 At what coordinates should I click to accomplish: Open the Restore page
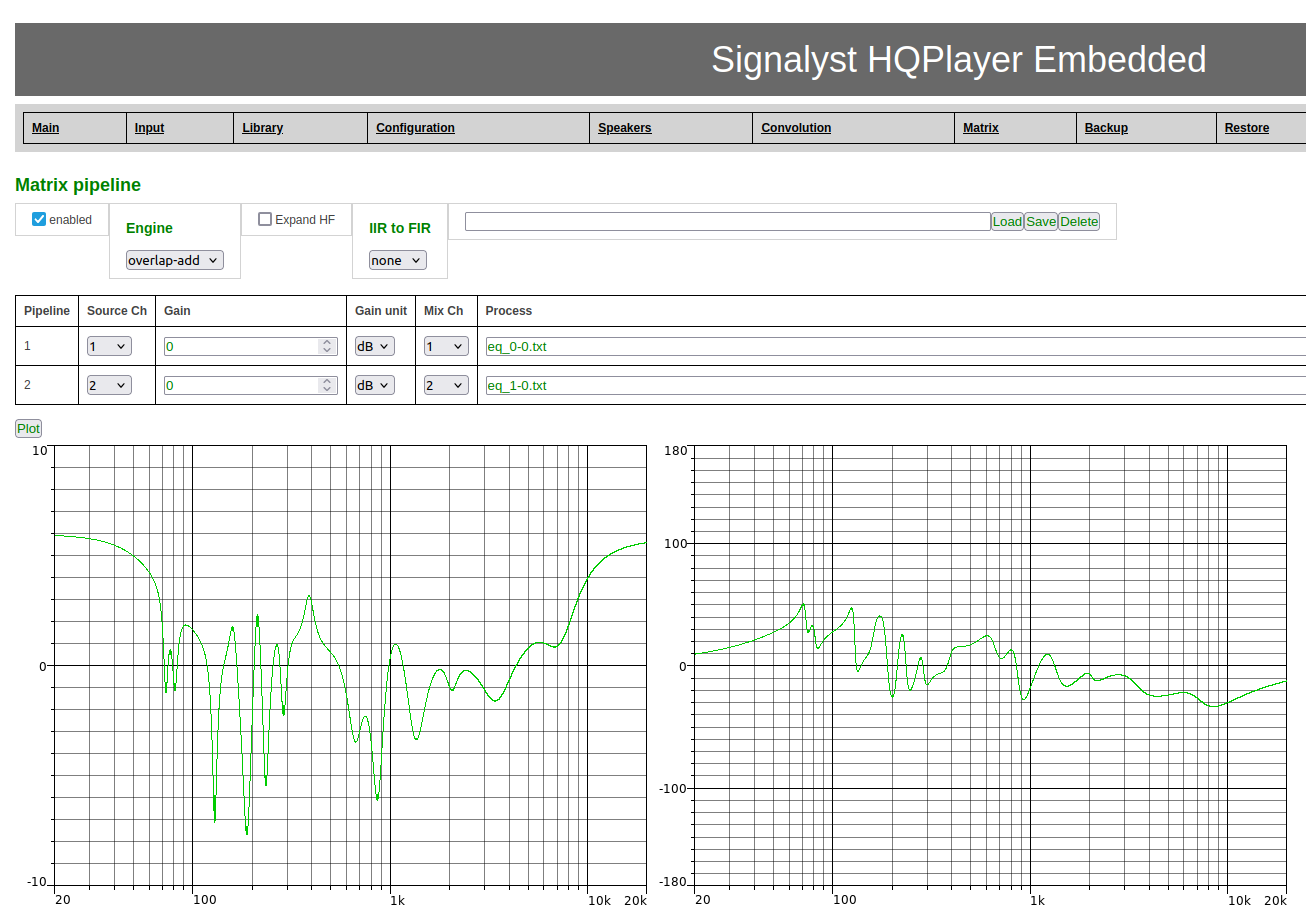pos(1247,128)
